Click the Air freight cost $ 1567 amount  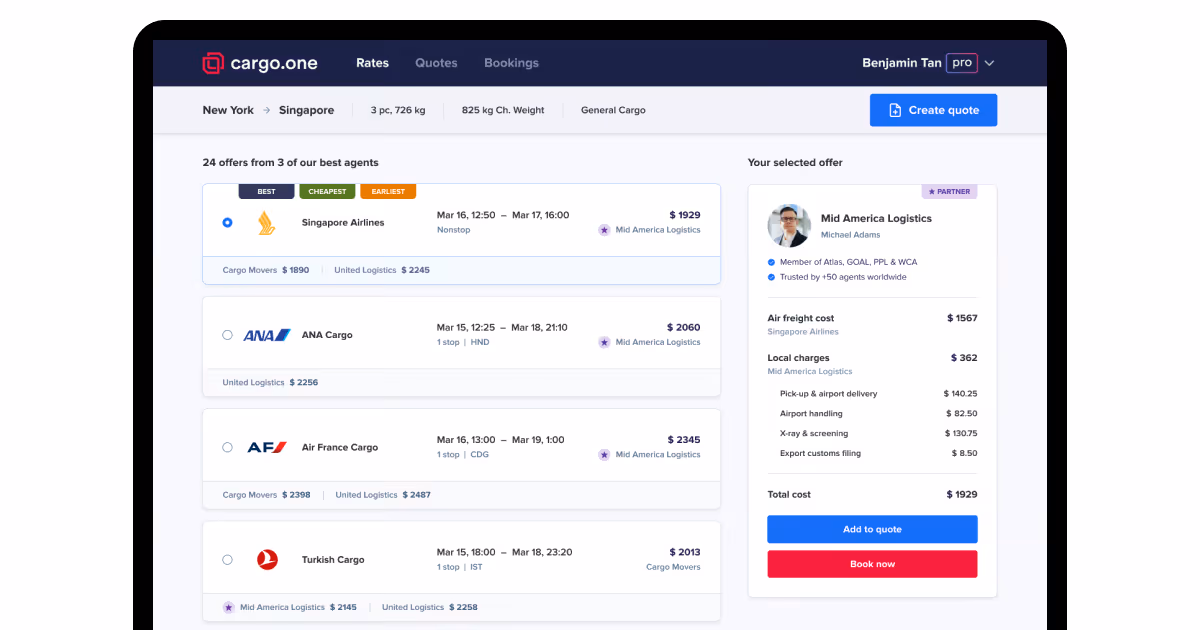962,318
